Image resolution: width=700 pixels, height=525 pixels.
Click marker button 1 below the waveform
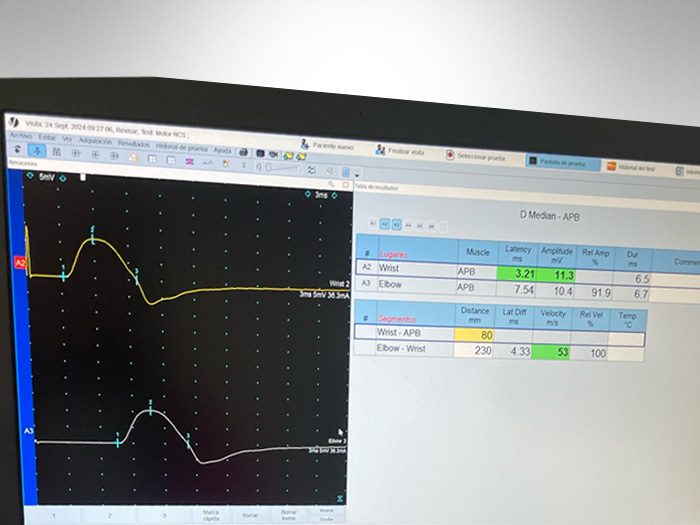point(54,515)
